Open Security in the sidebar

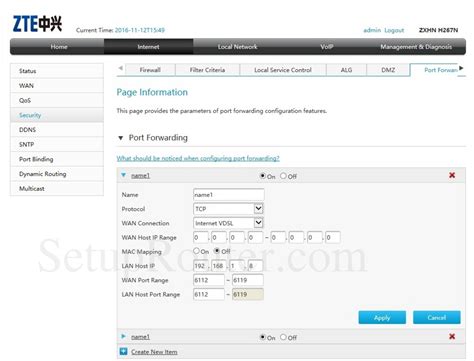57,115
